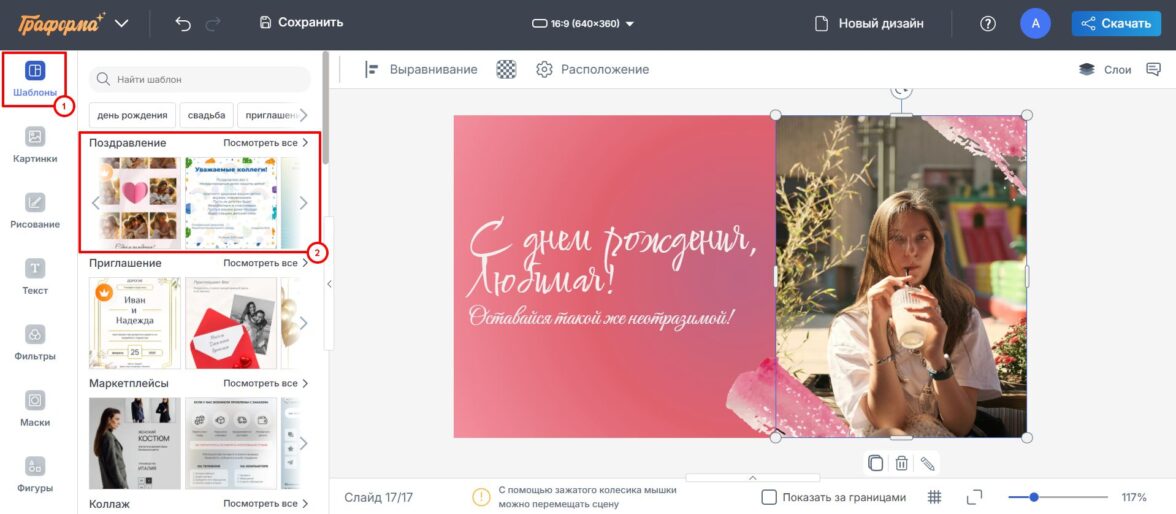1176x514 pixels.
Task: Expand the dropdown next to Граформа logo
Action: pyautogui.click(x=122, y=23)
